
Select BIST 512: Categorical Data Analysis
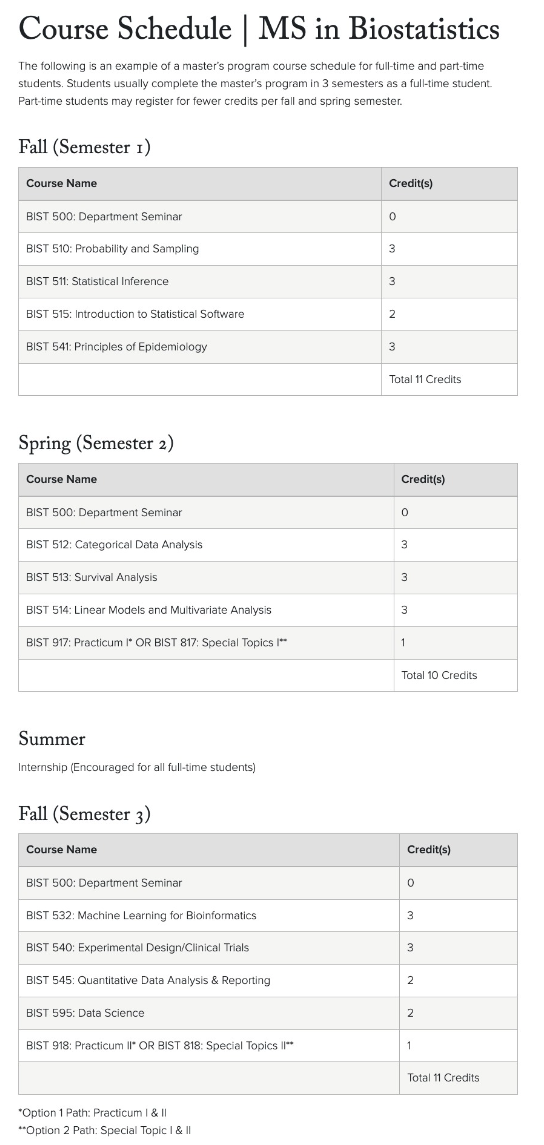pos(115,545)
